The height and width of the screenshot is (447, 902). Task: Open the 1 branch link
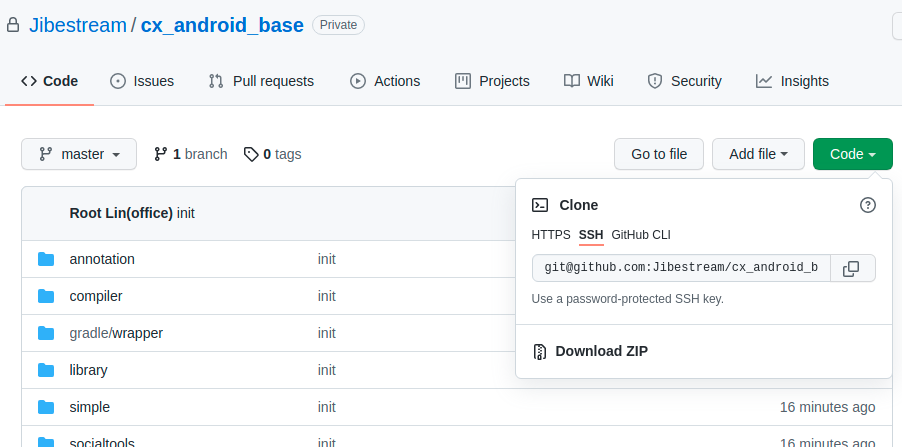tap(190, 154)
